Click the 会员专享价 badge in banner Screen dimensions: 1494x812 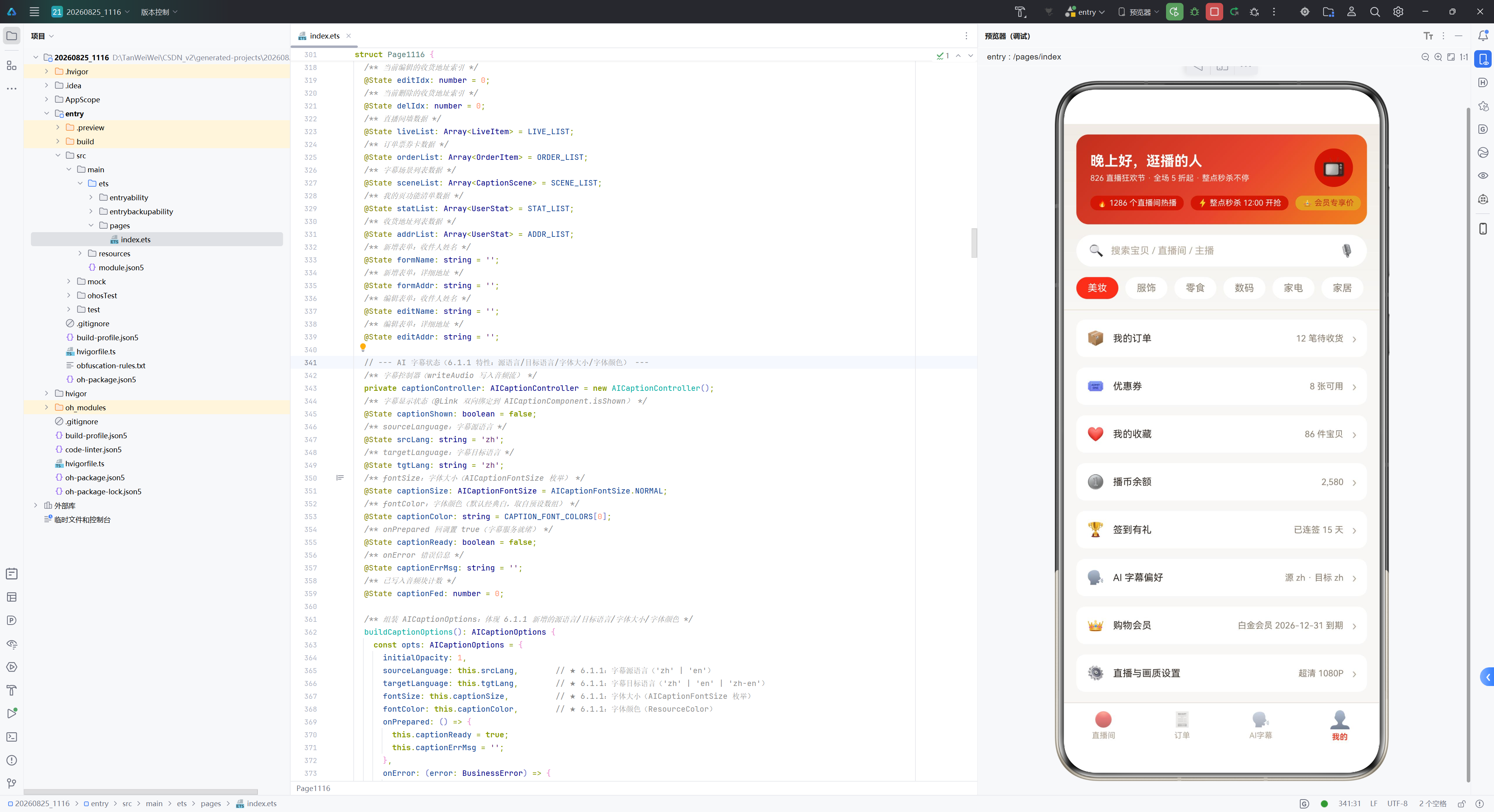[x=1328, y=203]
